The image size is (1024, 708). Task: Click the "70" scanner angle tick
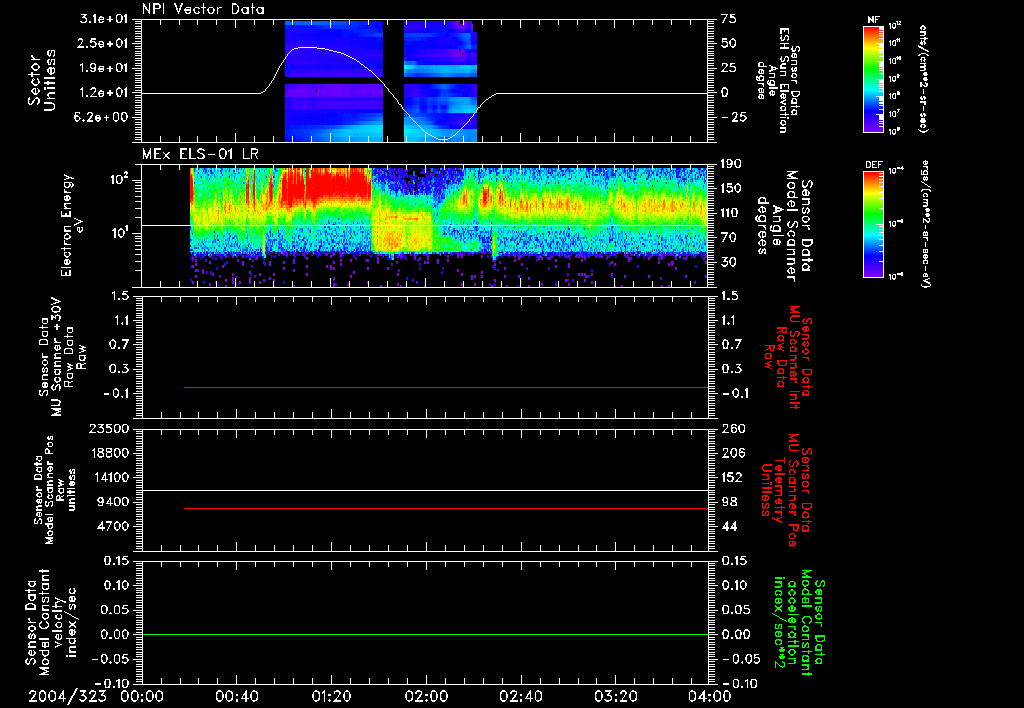click(729, 238)
